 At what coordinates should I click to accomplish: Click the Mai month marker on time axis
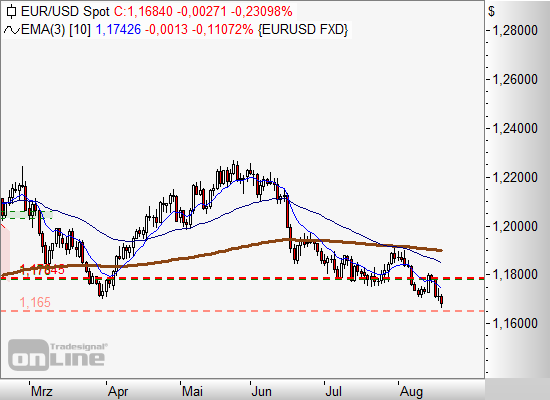(193, 391)
